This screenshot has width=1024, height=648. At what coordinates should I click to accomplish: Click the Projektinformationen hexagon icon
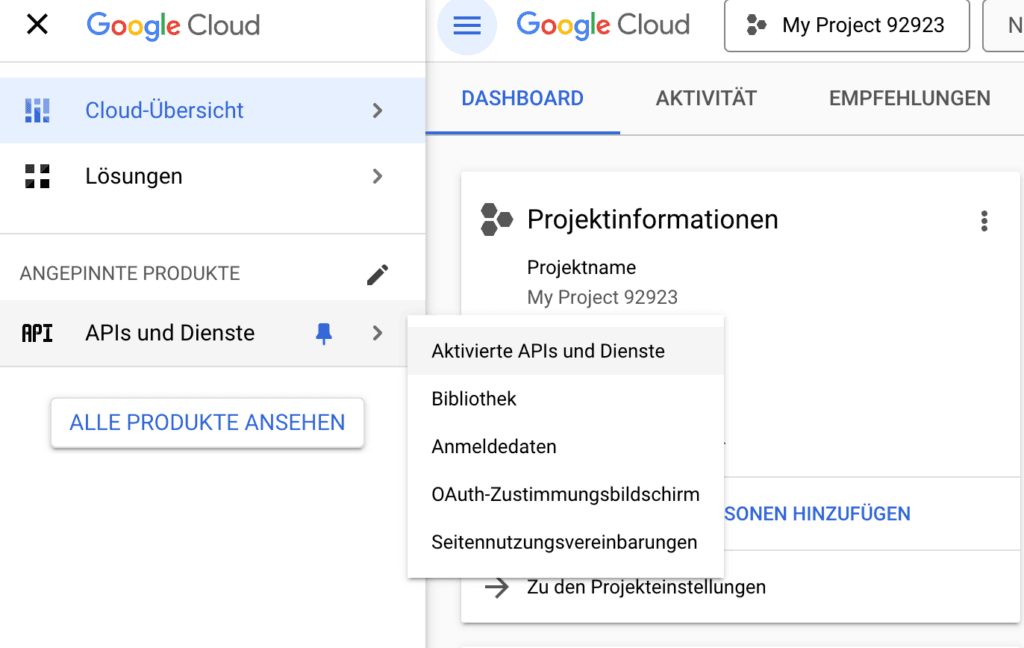pos(496,219)
